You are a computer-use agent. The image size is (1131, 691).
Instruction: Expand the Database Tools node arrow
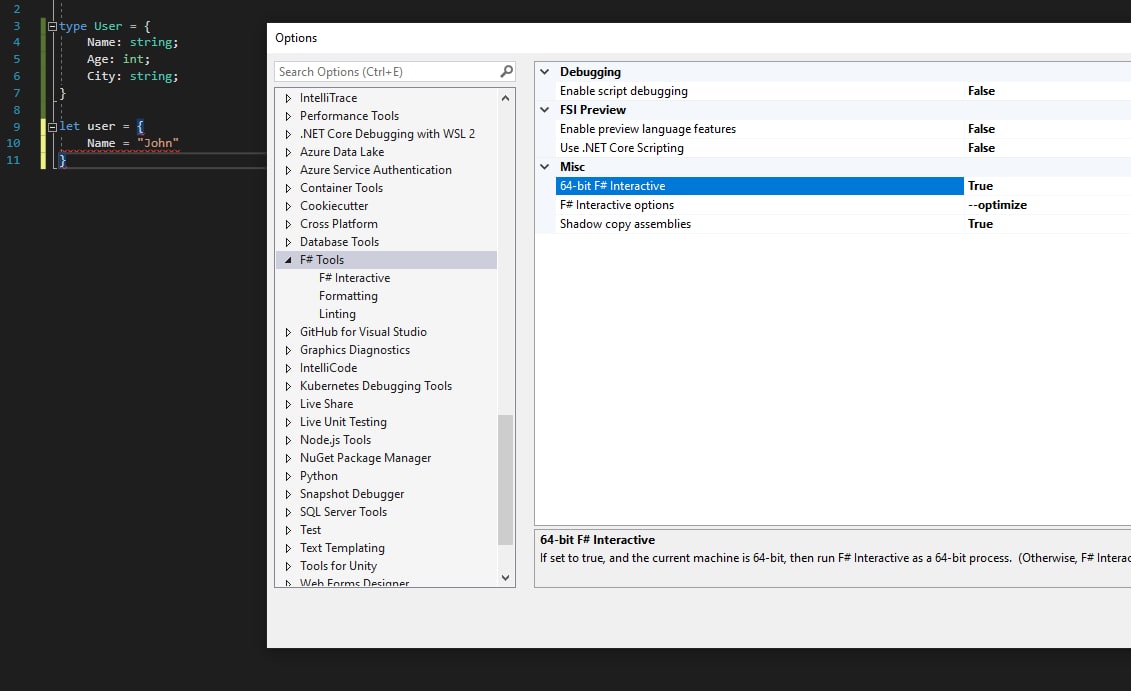tap(289, 242)
